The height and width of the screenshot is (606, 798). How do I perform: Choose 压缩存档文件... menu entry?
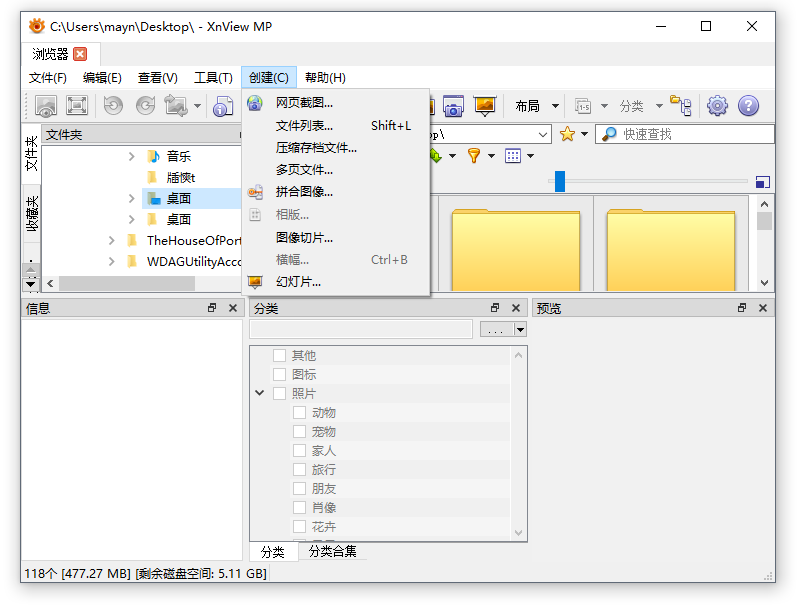[336, 148]
